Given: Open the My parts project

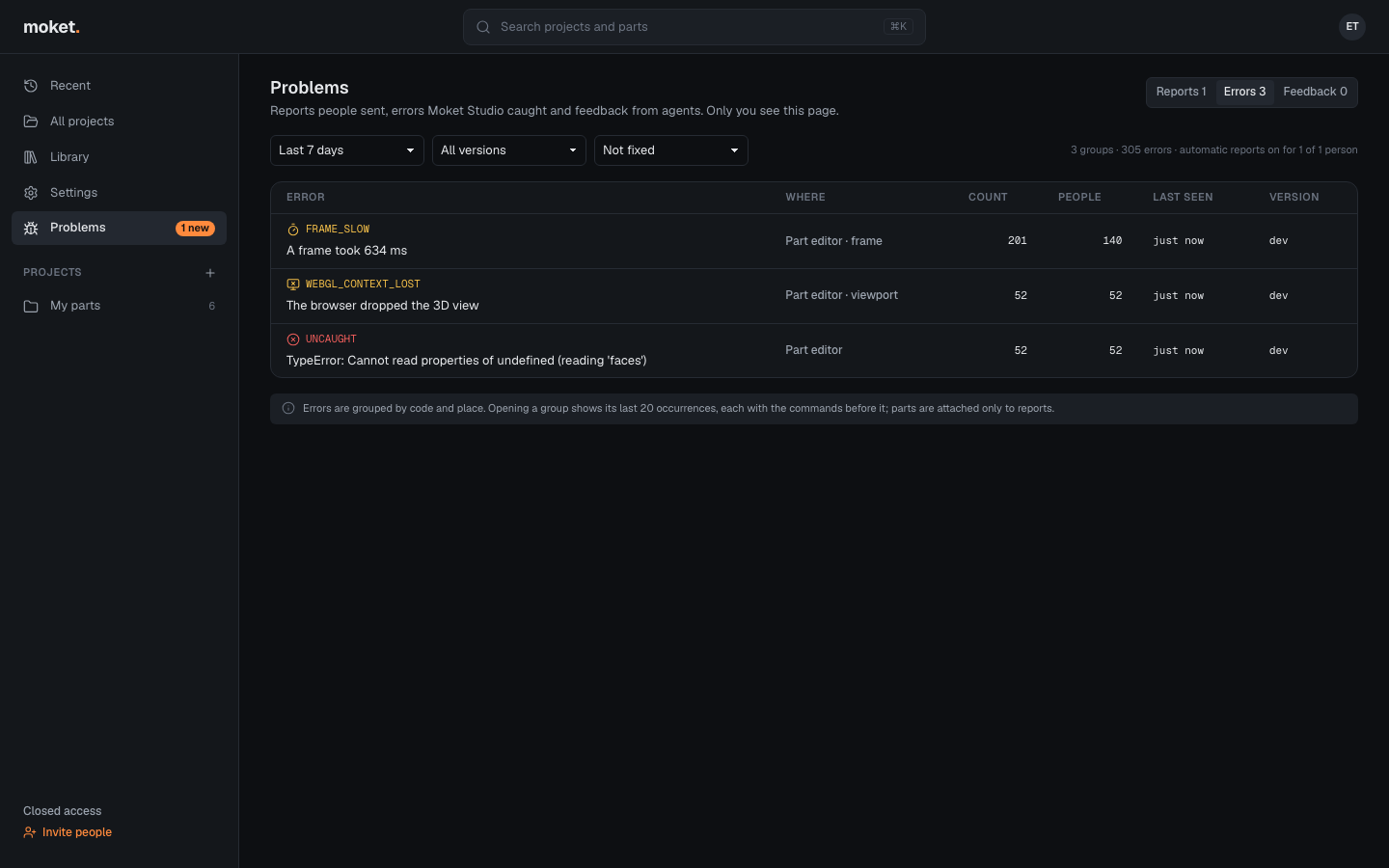Looking at the screenshot, I should [119, 306].
